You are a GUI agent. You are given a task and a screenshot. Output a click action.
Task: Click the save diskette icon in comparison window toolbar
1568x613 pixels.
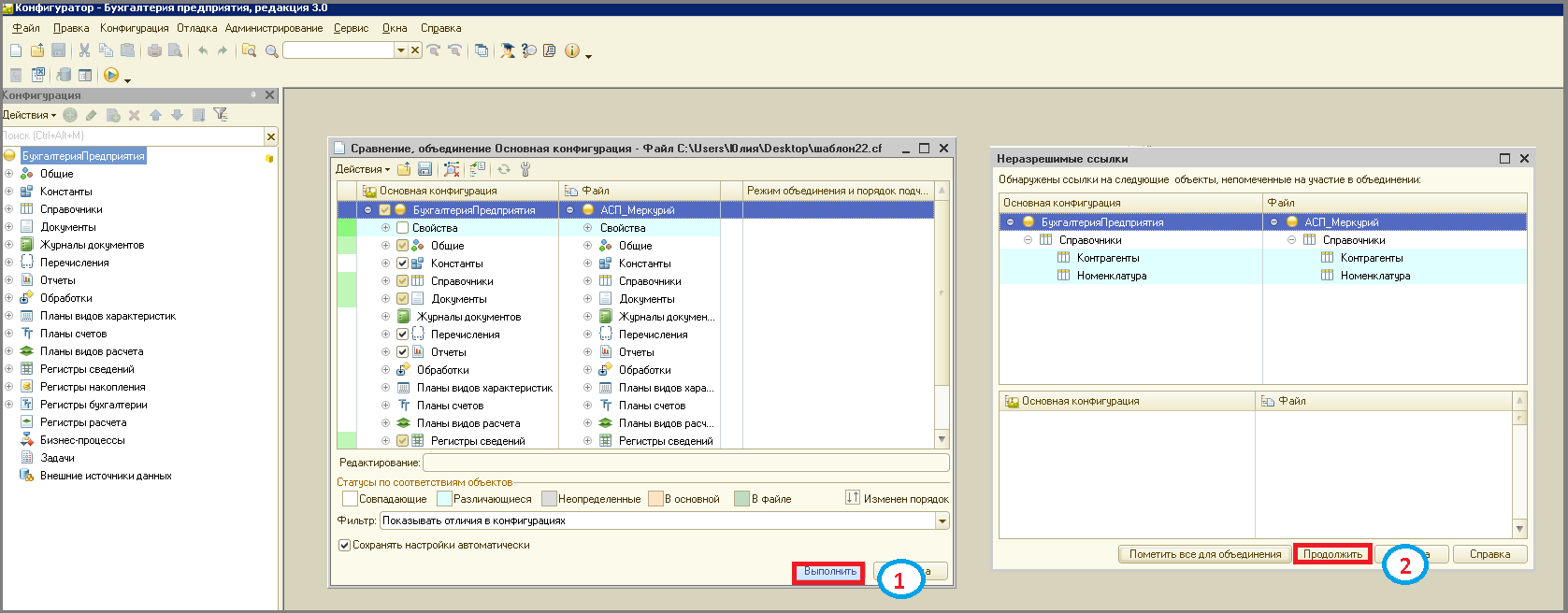click(x=424, y=169)
